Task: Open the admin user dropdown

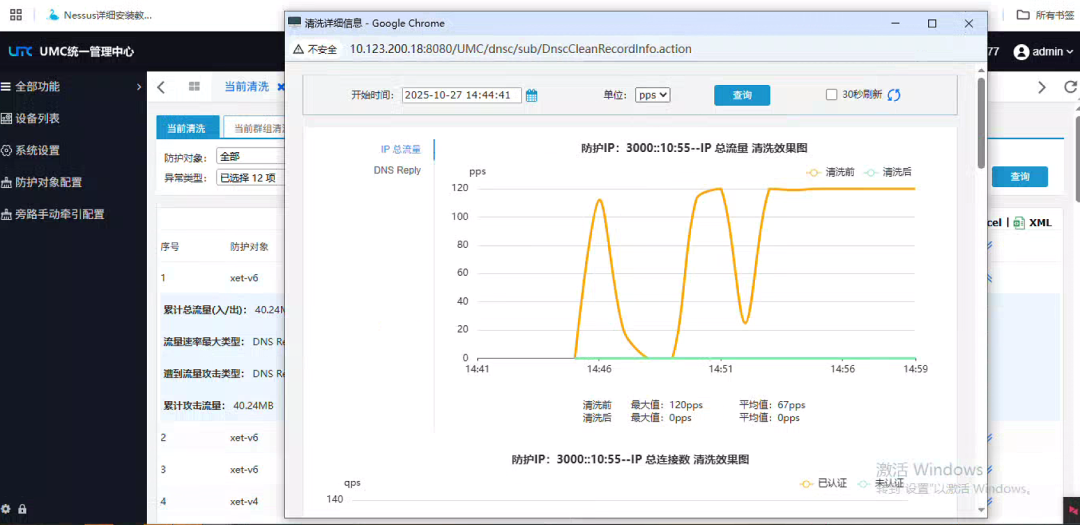Action: coord(1042,52)
